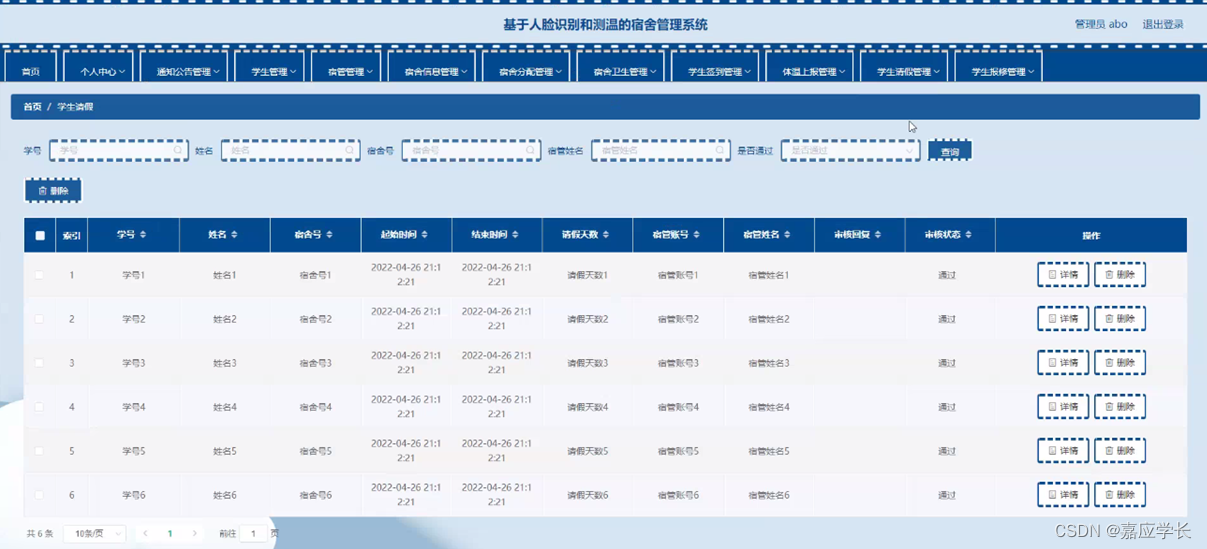The image size is (1207, 549).
Task: Focus the 宿舍号 search input
Action: pos(472,151)
